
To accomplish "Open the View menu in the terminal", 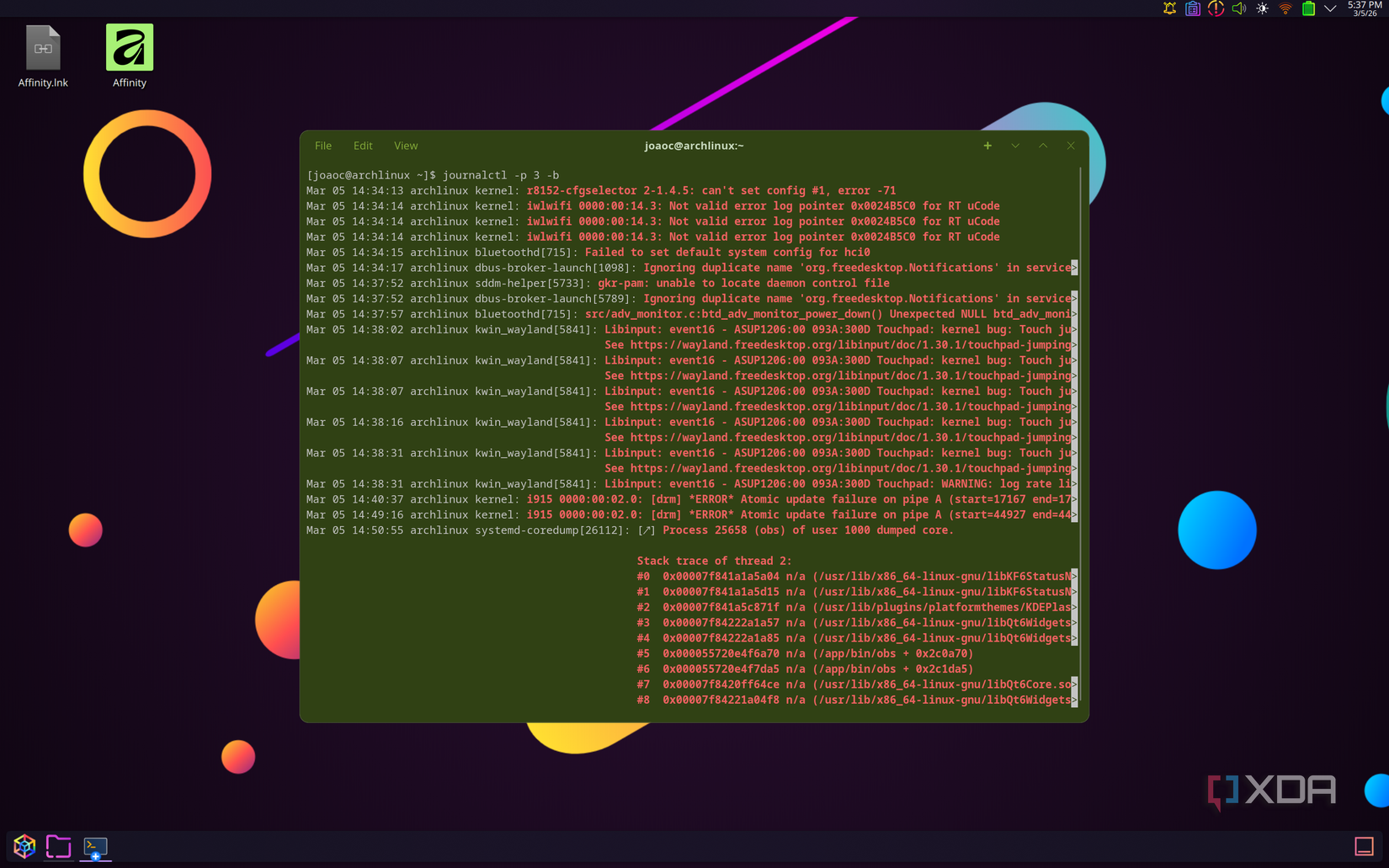I will (406, 146).
